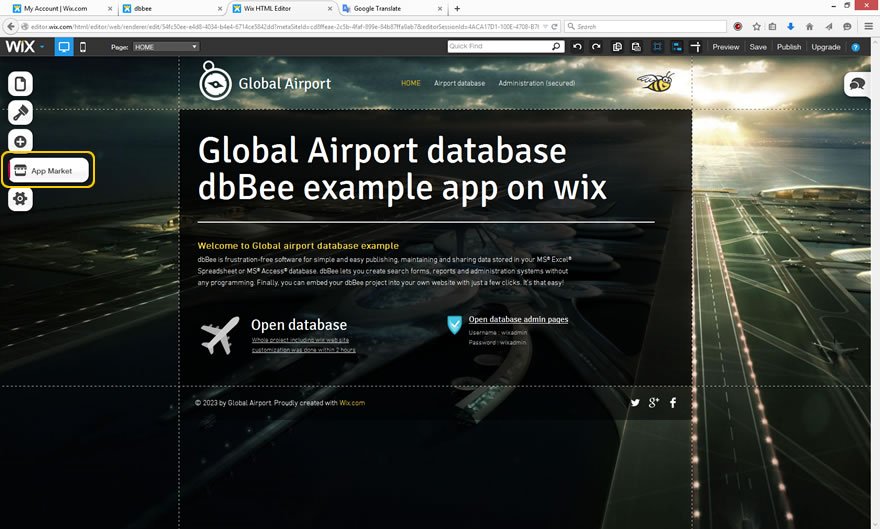Image resolution: width=880 pixels, height=529 pixels.
Task: Open the editor help question icon
Action: tap(855, 48)
